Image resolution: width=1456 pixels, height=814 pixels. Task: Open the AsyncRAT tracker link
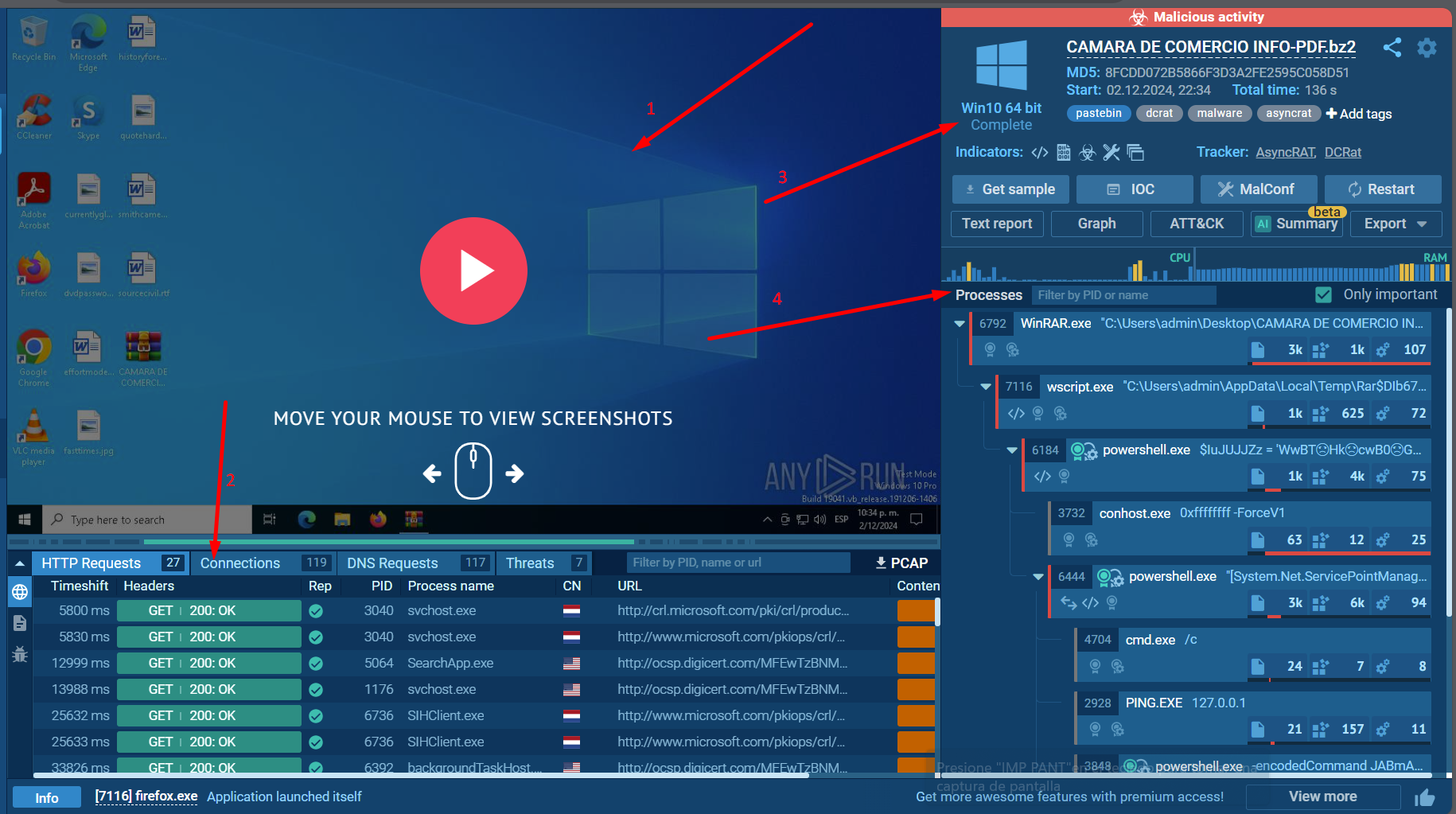pos(1286,152)
